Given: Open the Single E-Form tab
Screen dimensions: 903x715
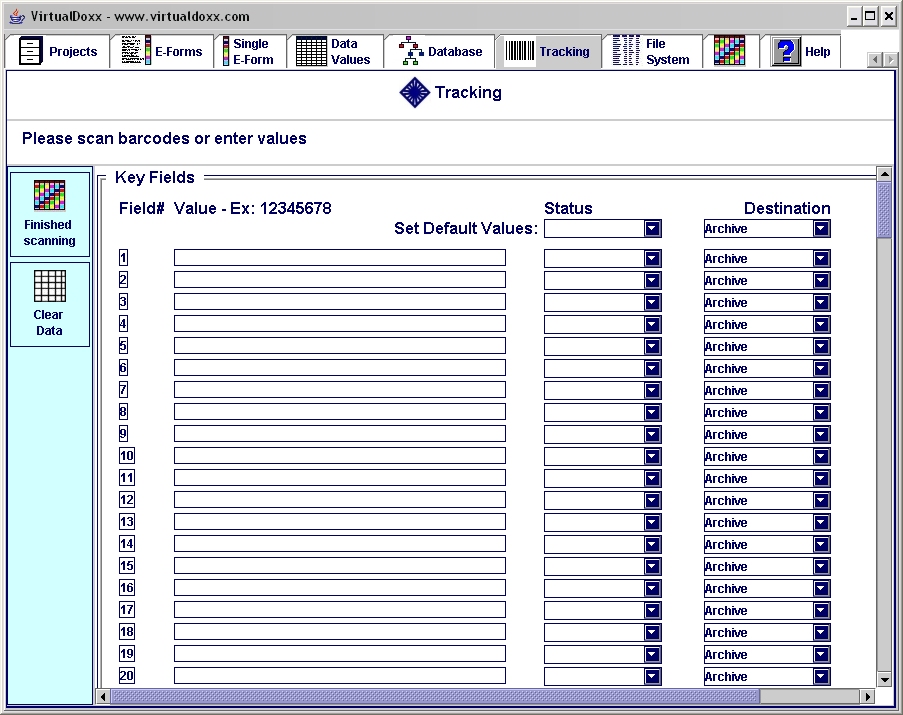Looking at the screenshot, I should click(251, 52).
